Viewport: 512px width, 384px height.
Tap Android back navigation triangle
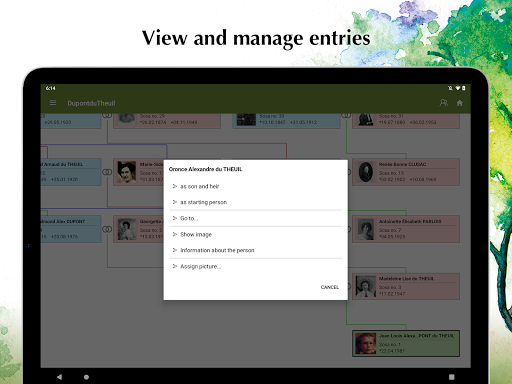click(x=59, y=377)
